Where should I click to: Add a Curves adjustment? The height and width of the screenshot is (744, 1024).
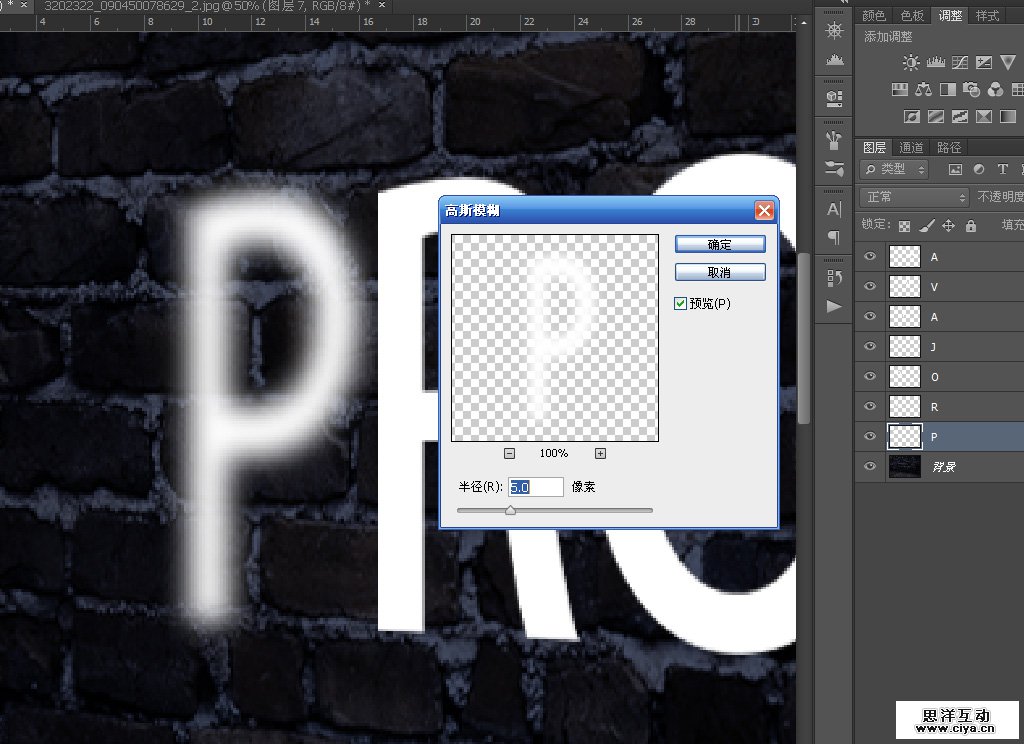959,62
